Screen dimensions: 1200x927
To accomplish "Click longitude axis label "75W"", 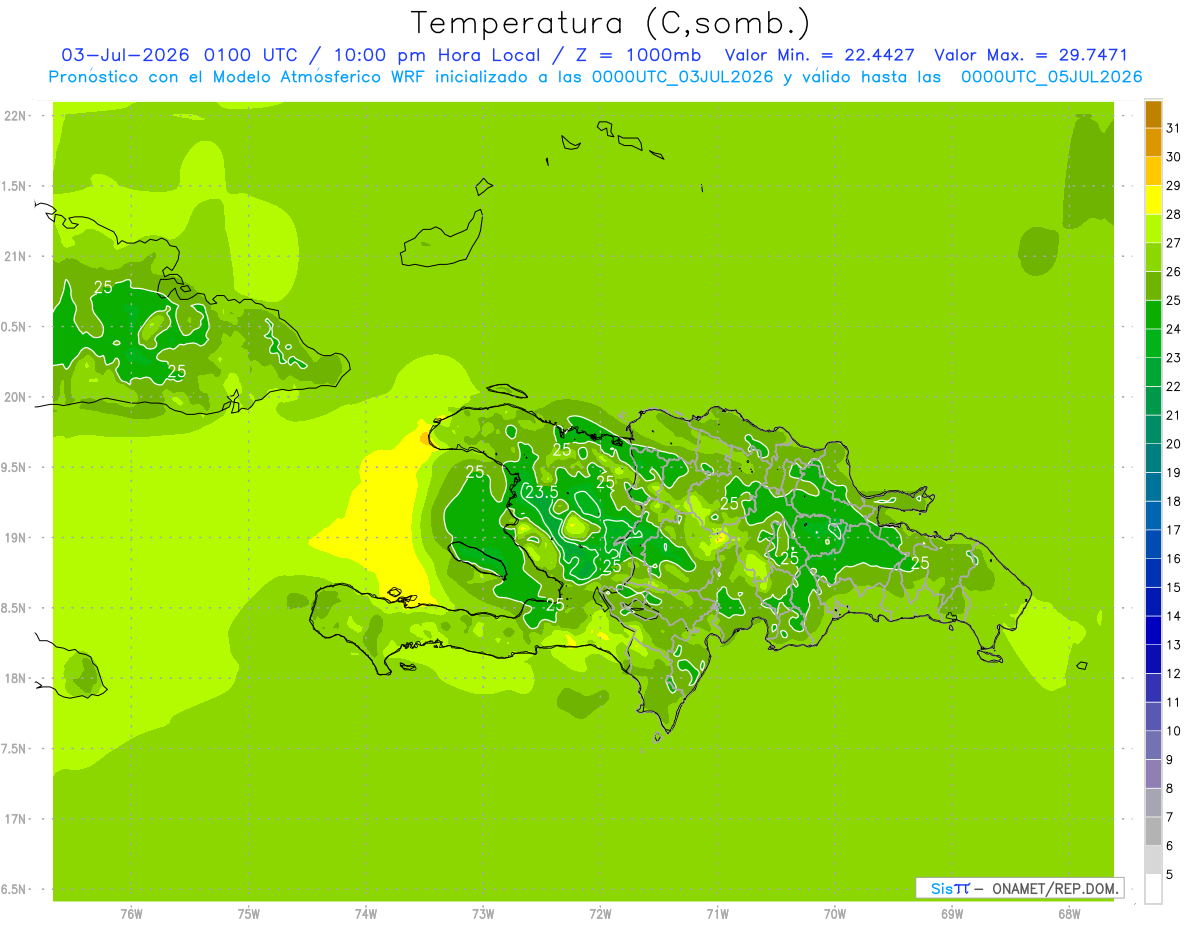I will tap(249, 914).
